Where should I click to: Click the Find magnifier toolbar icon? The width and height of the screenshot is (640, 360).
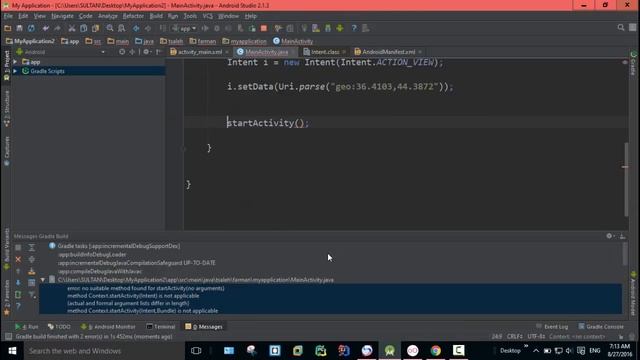coord(110,28)
